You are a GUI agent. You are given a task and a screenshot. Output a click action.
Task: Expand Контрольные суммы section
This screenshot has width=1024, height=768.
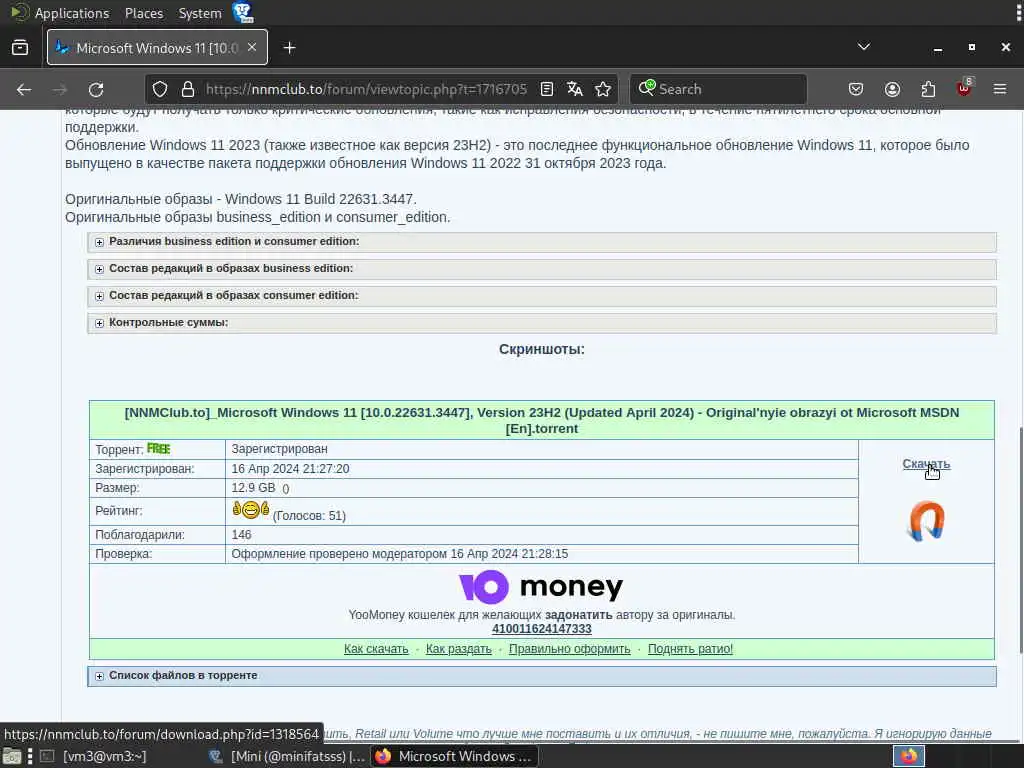541,323
